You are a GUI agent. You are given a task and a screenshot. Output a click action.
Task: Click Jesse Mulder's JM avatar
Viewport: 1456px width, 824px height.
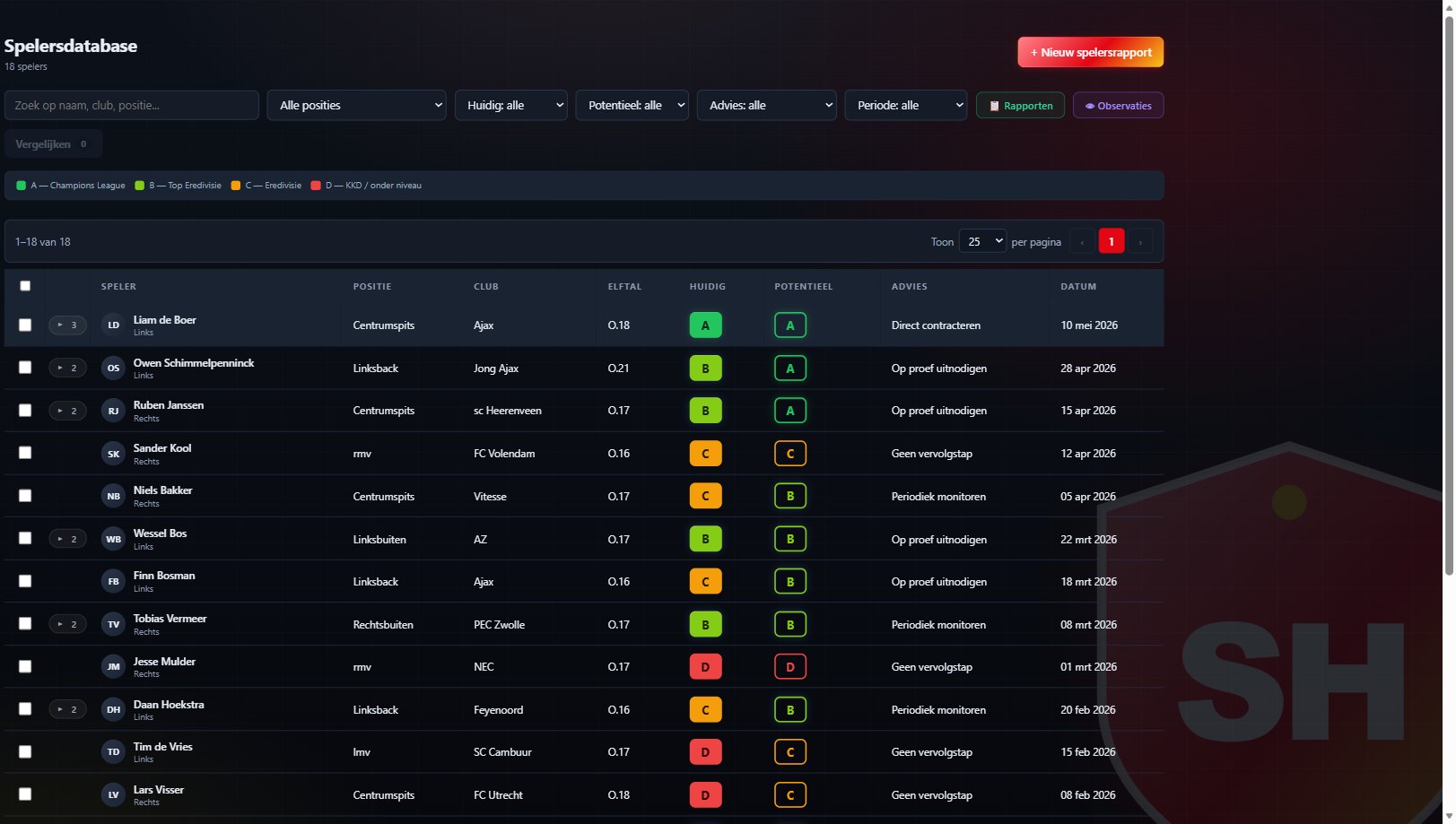113,666
